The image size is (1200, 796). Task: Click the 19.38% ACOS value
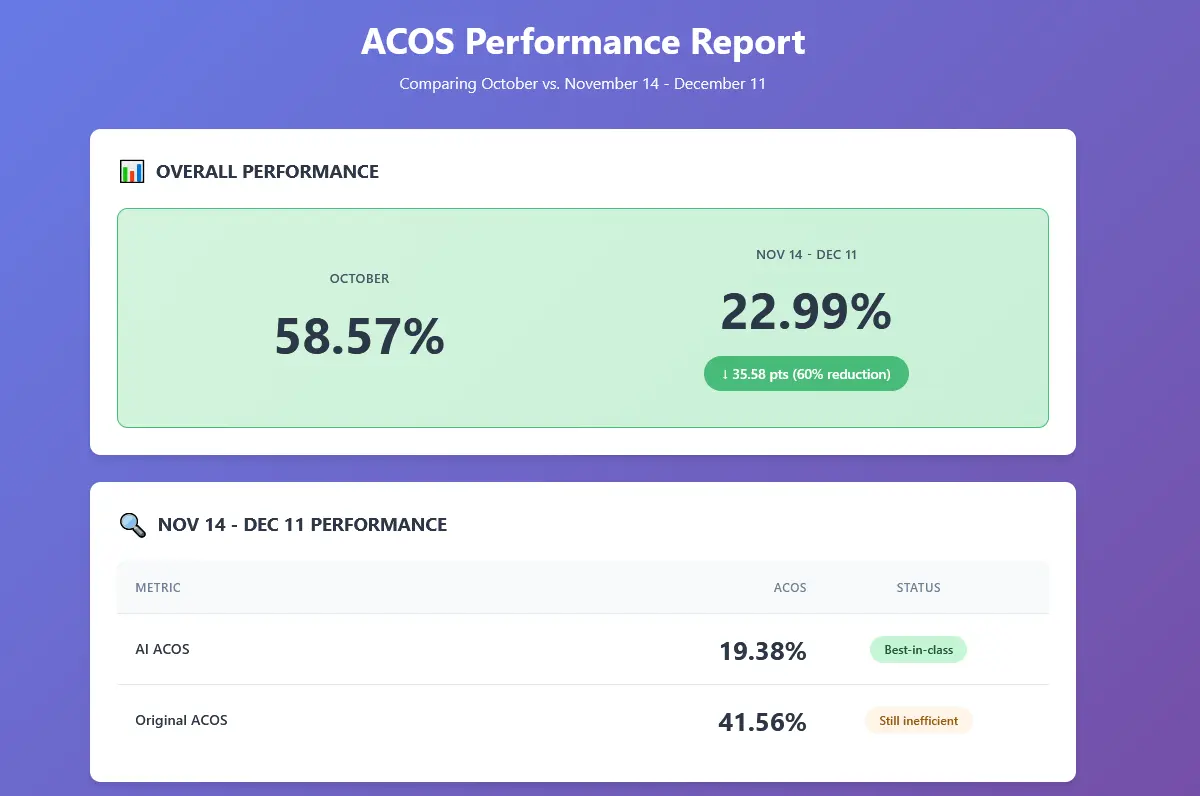(x=762, y=651)
